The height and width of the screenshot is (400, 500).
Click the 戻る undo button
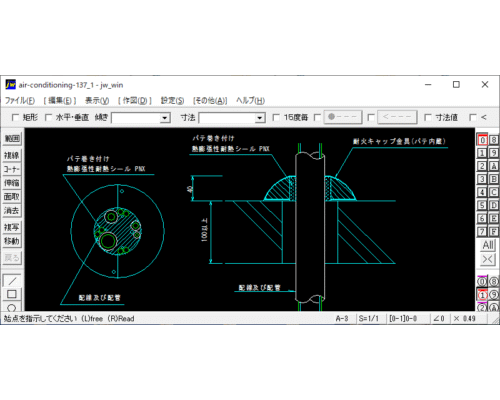tap(12, 257)
